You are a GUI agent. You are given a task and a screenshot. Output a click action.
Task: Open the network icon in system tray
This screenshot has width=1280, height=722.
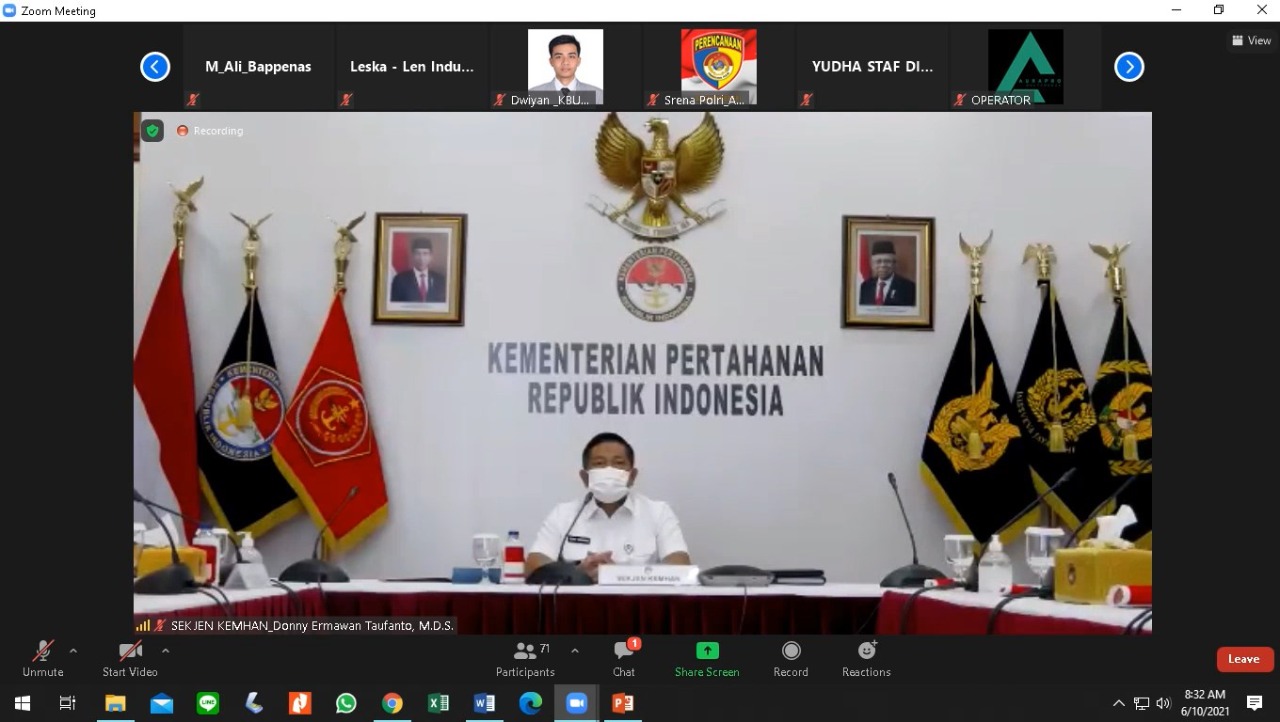(x=1141, y=703)
